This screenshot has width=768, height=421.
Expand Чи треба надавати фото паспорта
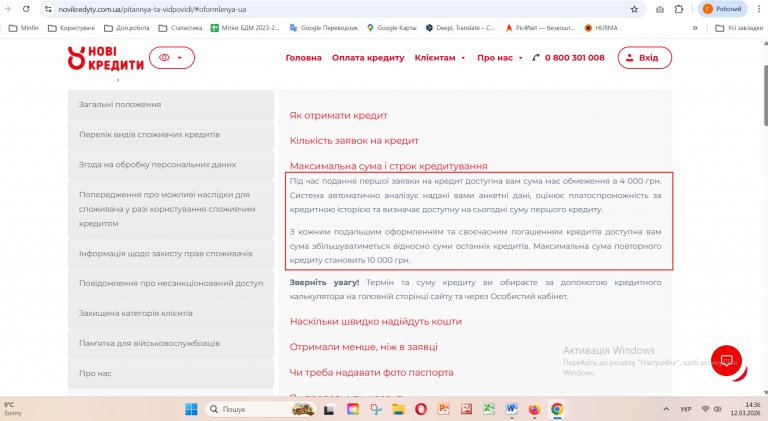pyautogui.click(x=371, y=373)
